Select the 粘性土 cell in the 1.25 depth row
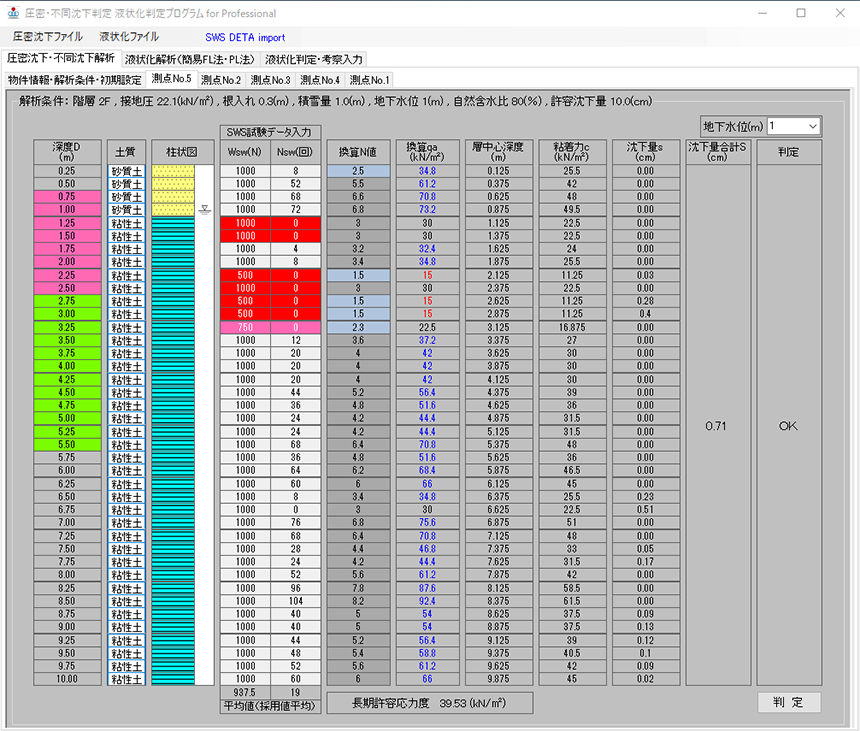 point(126,223)
